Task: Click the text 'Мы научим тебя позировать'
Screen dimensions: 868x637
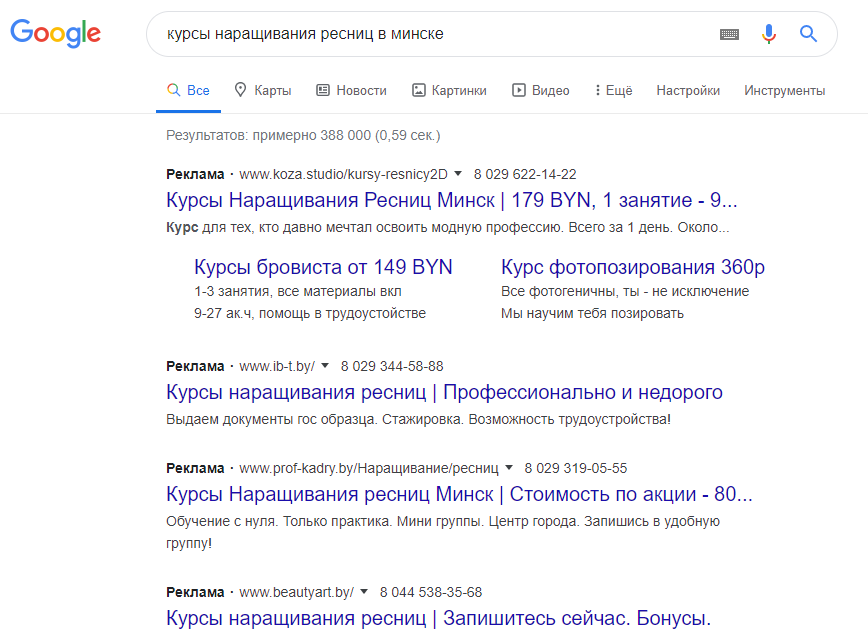Action: coord(592,313)
